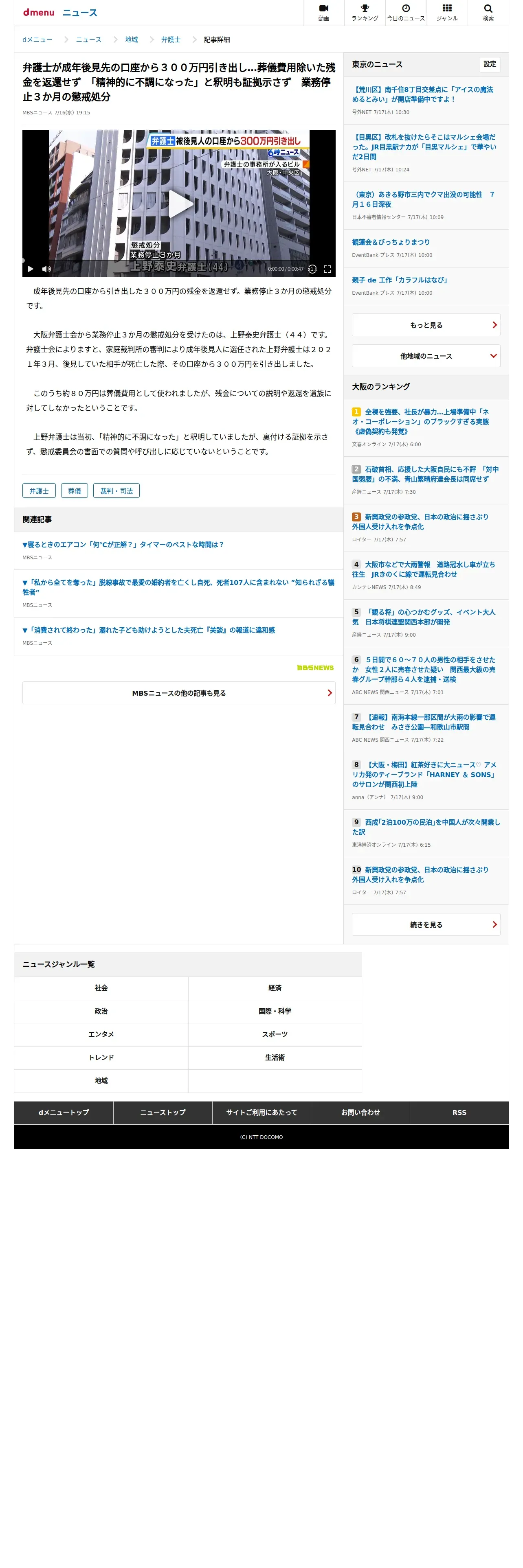
Task: Click the 弁護士 tag
Action: pyautogui.click(x=39, y=491)
